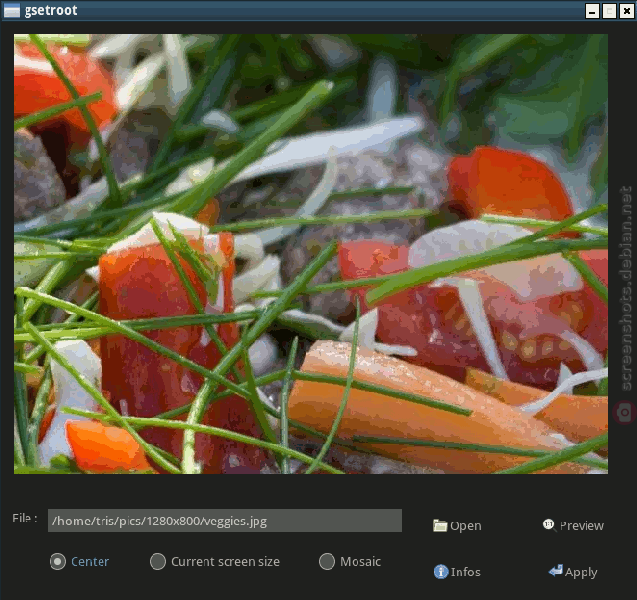Select the Center radio option

[x=79, y=561]
